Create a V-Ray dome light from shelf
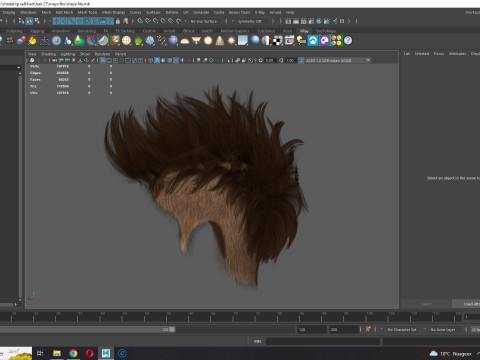 tap(185, 41)
